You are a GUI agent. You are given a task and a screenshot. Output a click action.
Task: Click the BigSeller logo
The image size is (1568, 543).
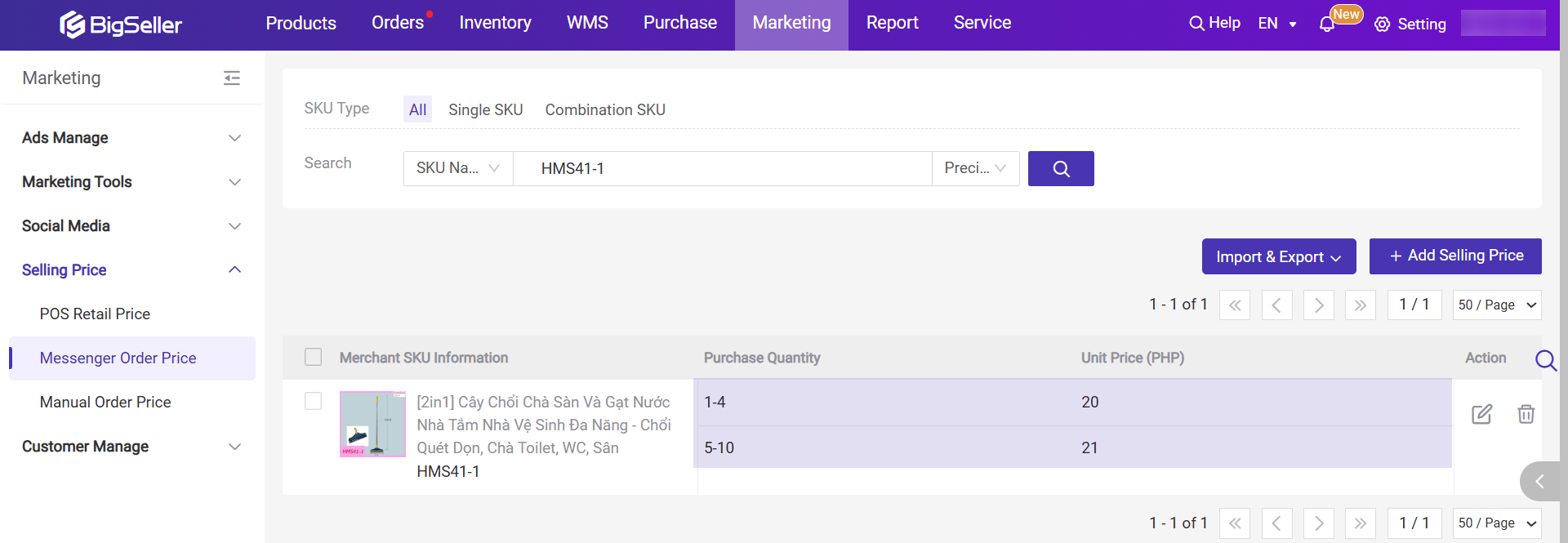coord(121,24)
